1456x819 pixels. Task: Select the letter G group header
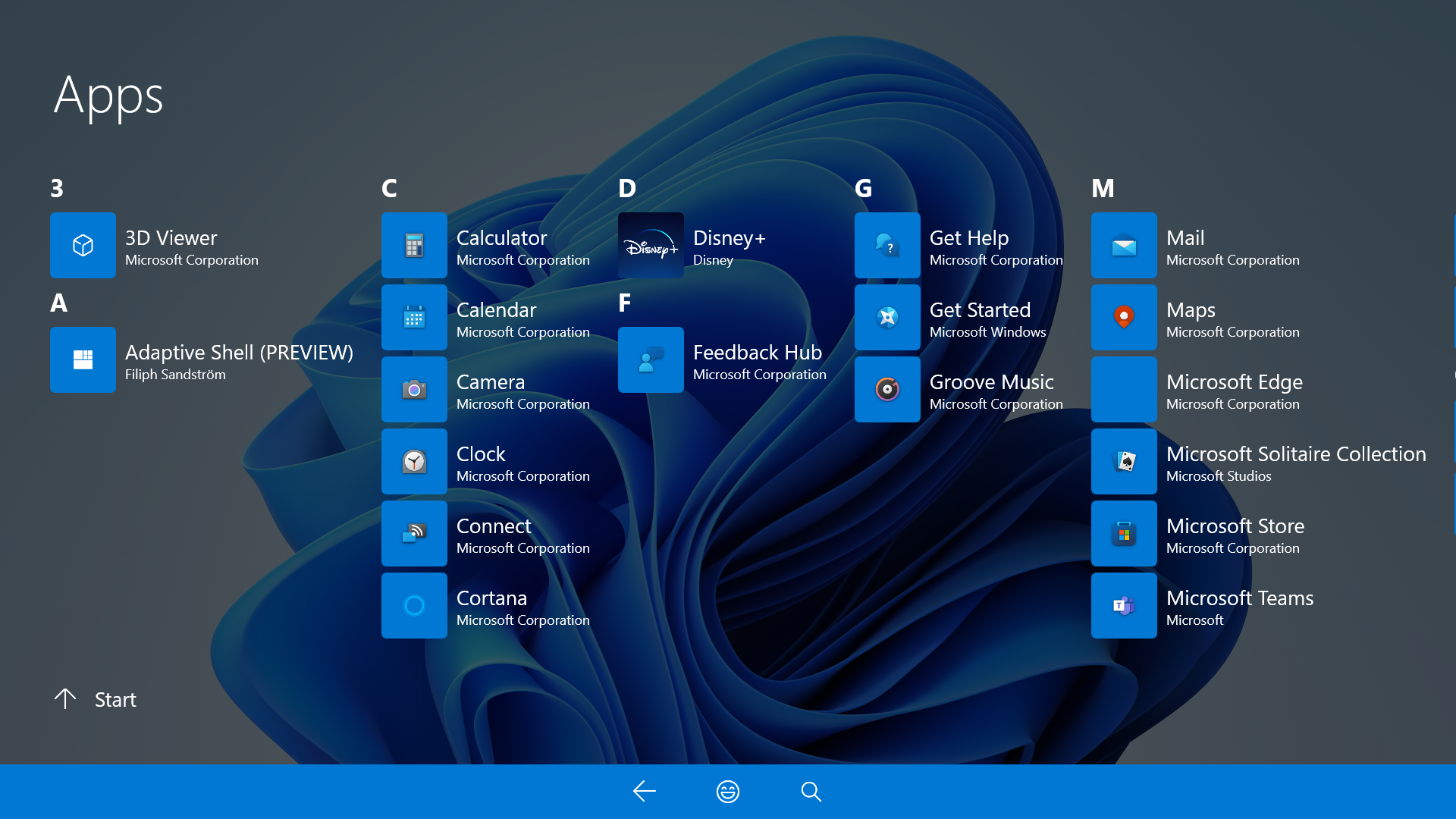(x=863, y=188)
